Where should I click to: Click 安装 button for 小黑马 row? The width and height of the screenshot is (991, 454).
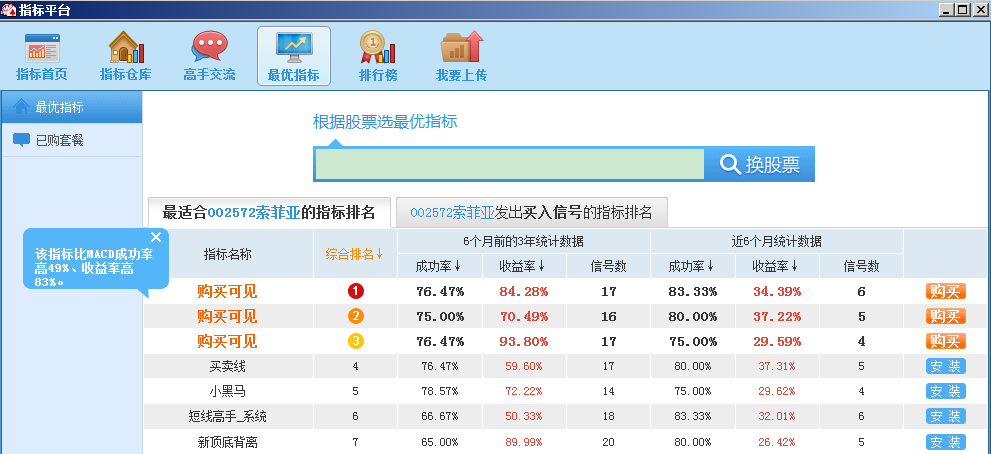[x=945, y=391]
